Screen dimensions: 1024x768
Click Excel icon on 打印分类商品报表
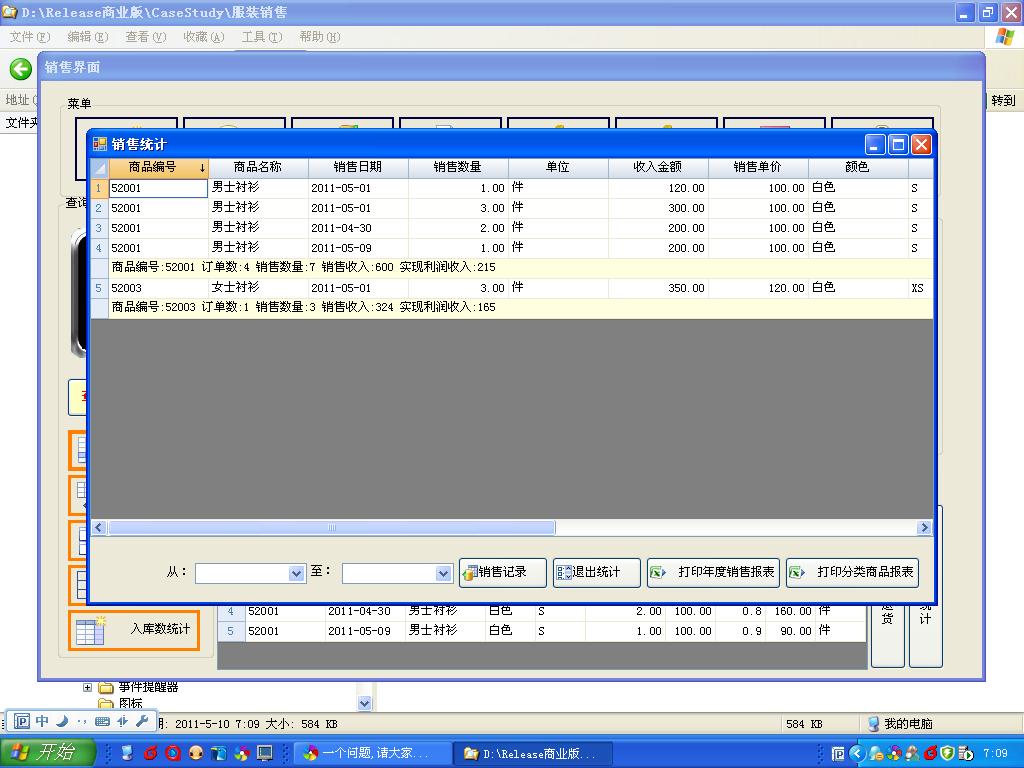click(x=797, y=573)
